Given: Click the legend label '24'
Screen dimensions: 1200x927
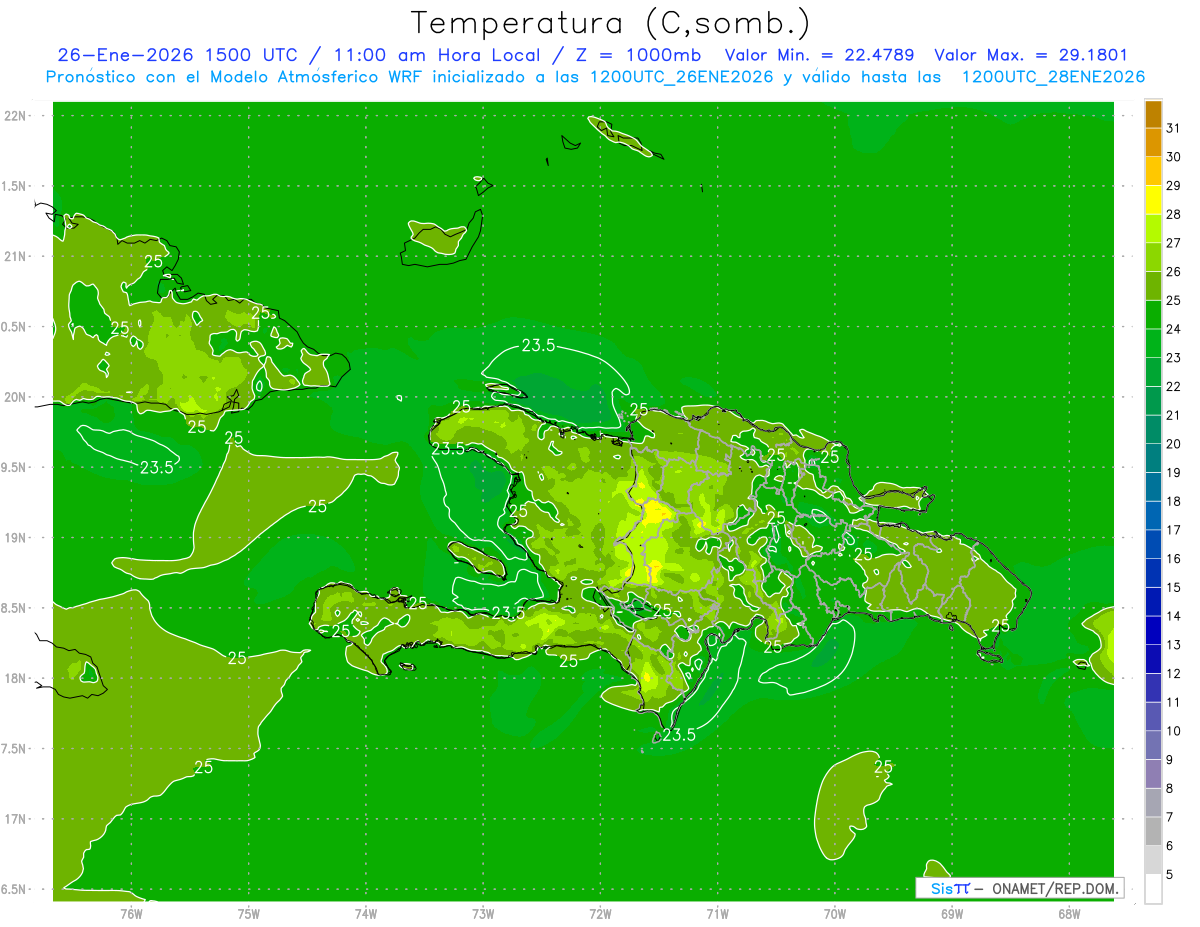Looking at the screenshot, I should tap(1173, 329).
